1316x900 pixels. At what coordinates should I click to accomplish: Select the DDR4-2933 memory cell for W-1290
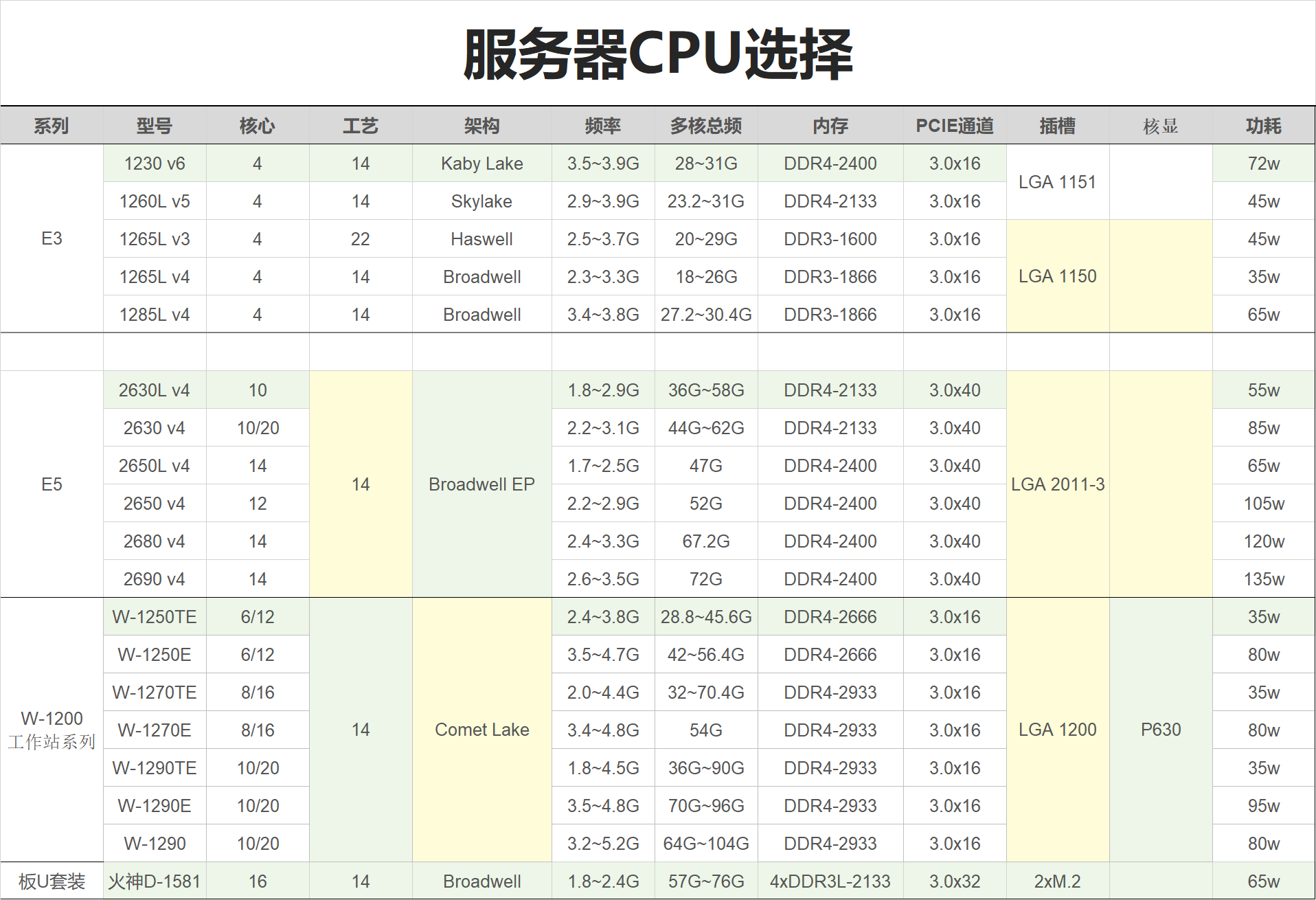coord(830,843)
